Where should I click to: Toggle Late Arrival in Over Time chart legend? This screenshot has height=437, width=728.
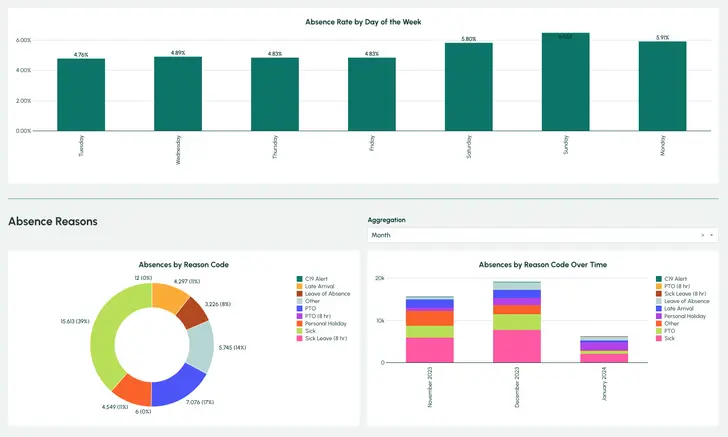pos(675,309)
